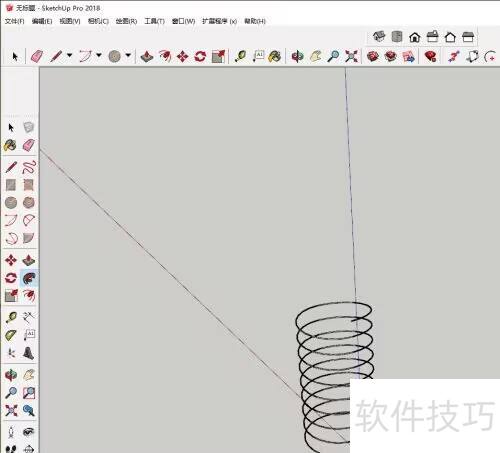Switch to the Iso view
500x453 pixels.
point(379,36)
